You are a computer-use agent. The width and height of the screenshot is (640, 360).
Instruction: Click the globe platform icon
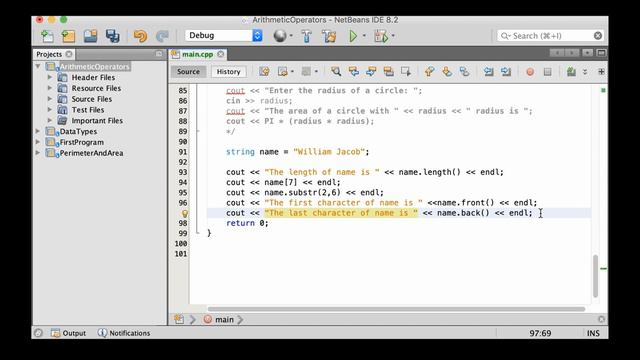(x=280, y=36)
